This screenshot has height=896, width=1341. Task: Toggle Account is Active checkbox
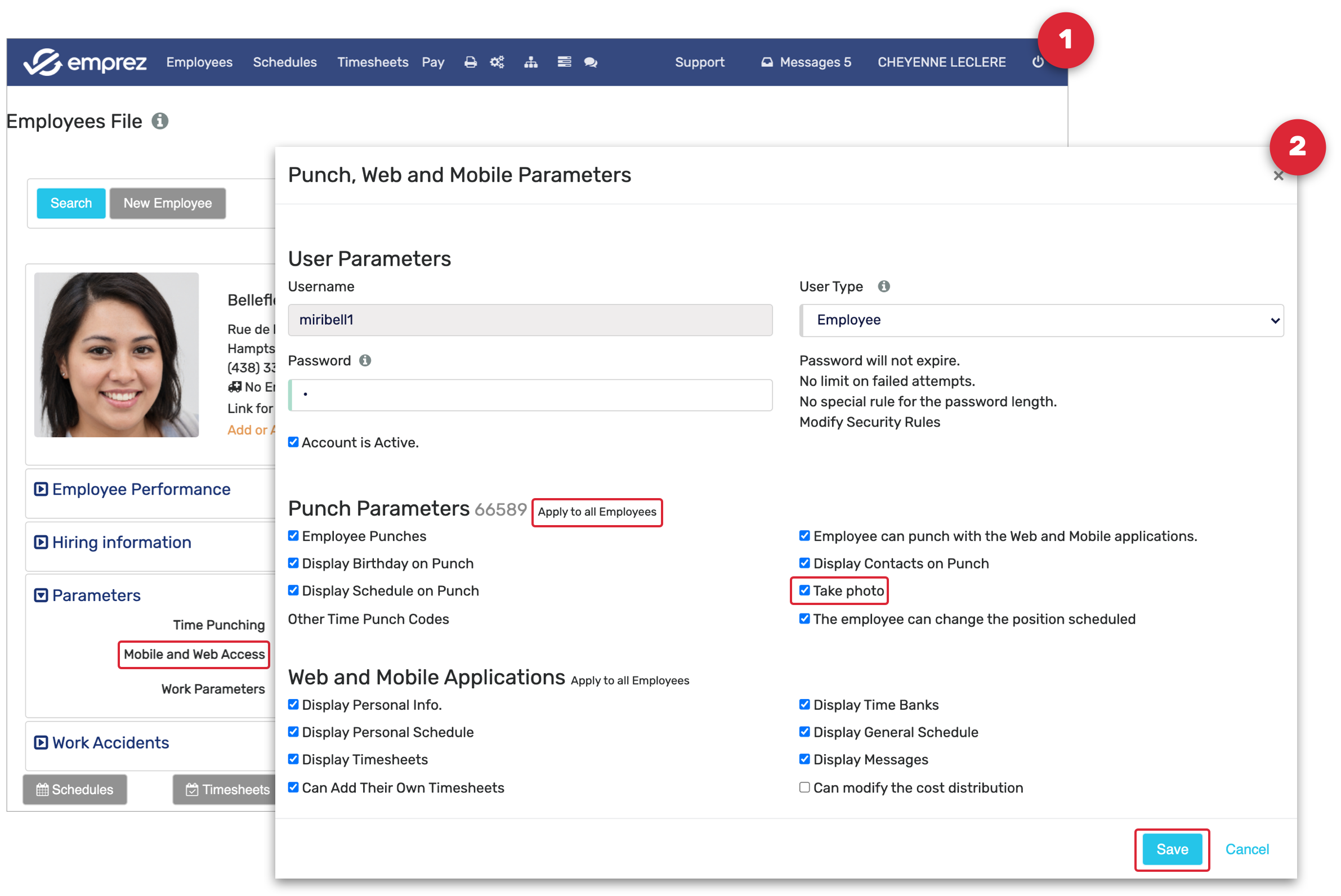[x=293, y=442]
